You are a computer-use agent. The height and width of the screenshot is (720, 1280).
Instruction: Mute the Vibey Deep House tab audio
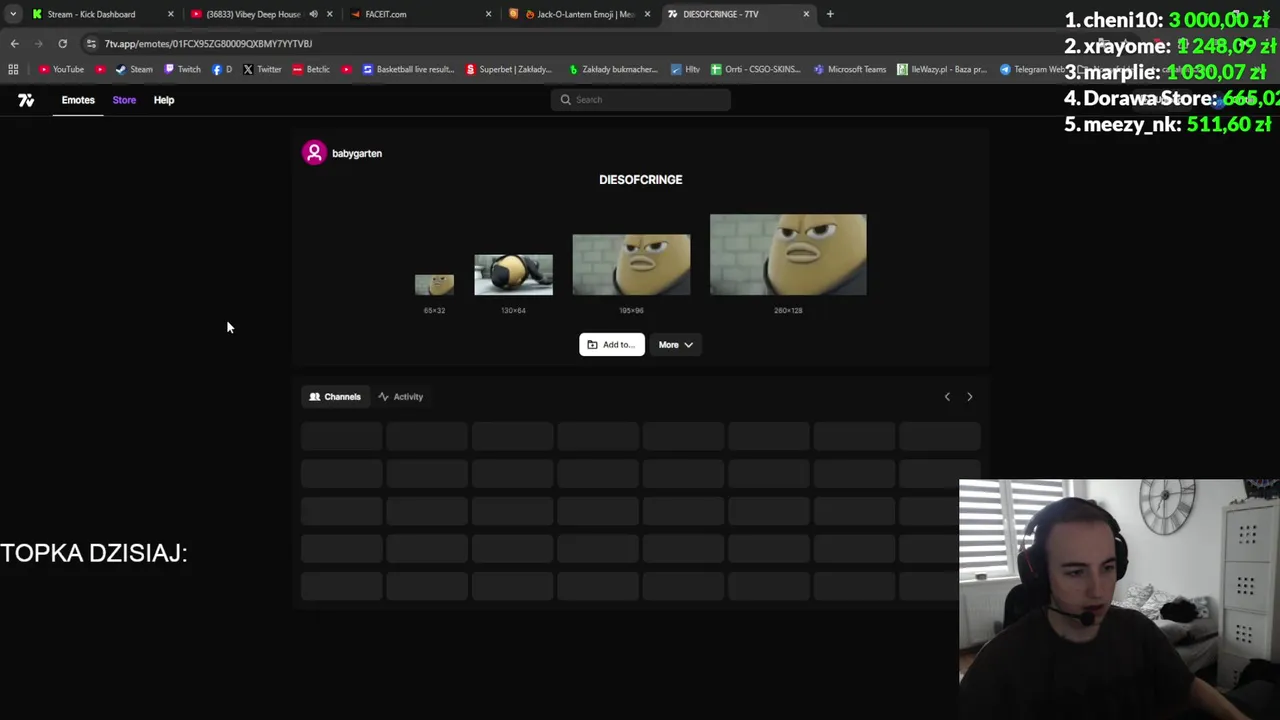(313, 14)
